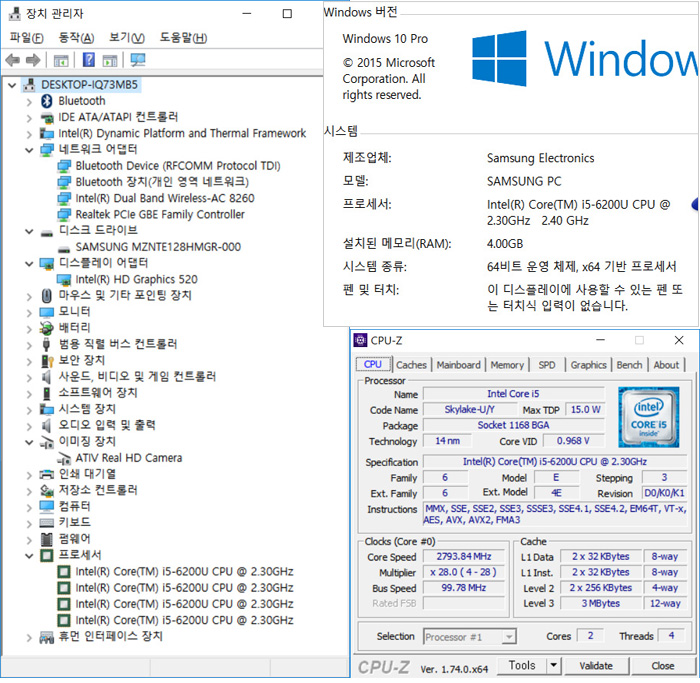This screenshot has height=683, width=700.
Task: Expand the Bluetooth category
Action: coord(29,102)
